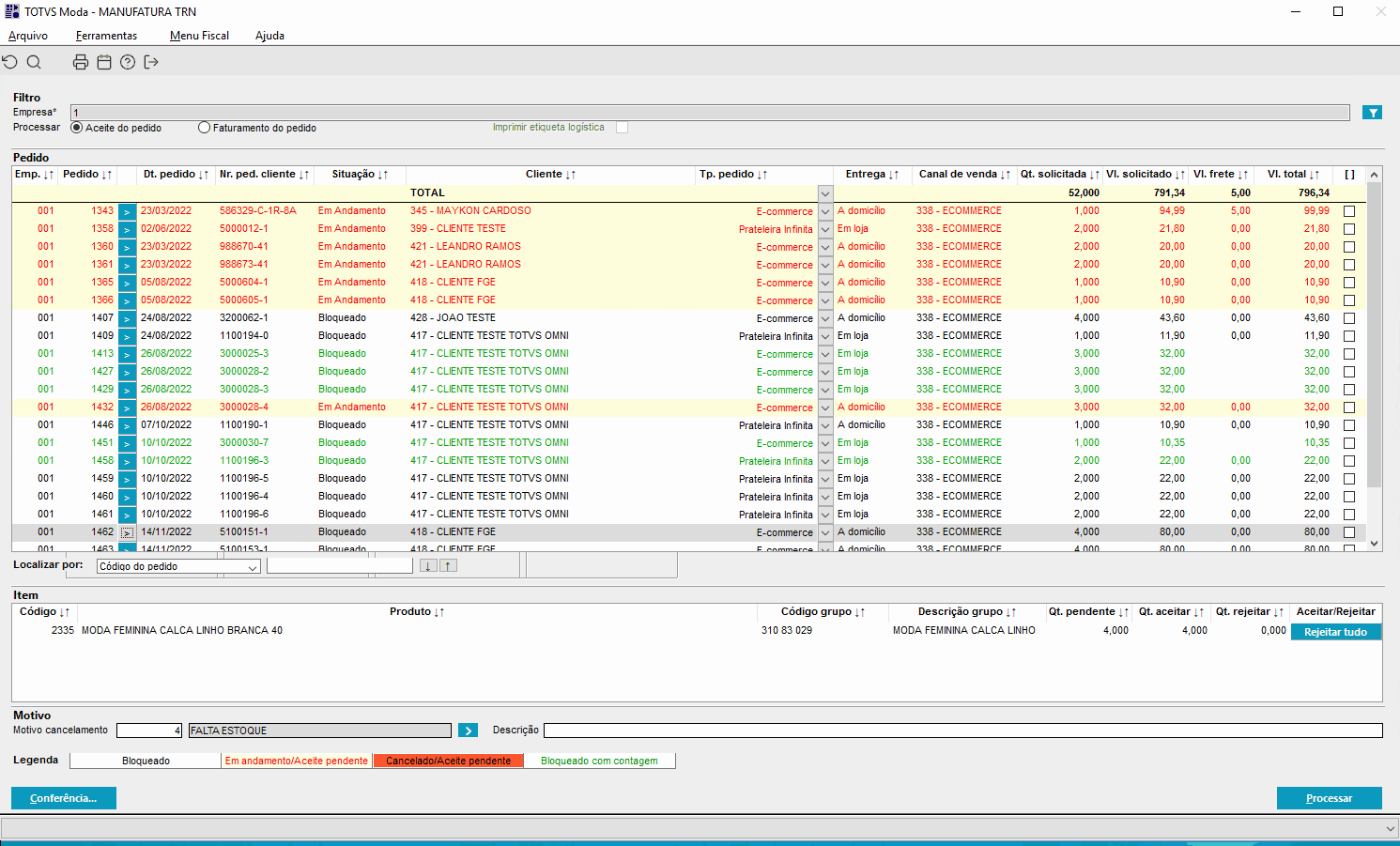Expand Tp. pedido dropdown for order 1461
Image resolution: width=1400 pixels, height=846 pixels.
tap(825, 515)
